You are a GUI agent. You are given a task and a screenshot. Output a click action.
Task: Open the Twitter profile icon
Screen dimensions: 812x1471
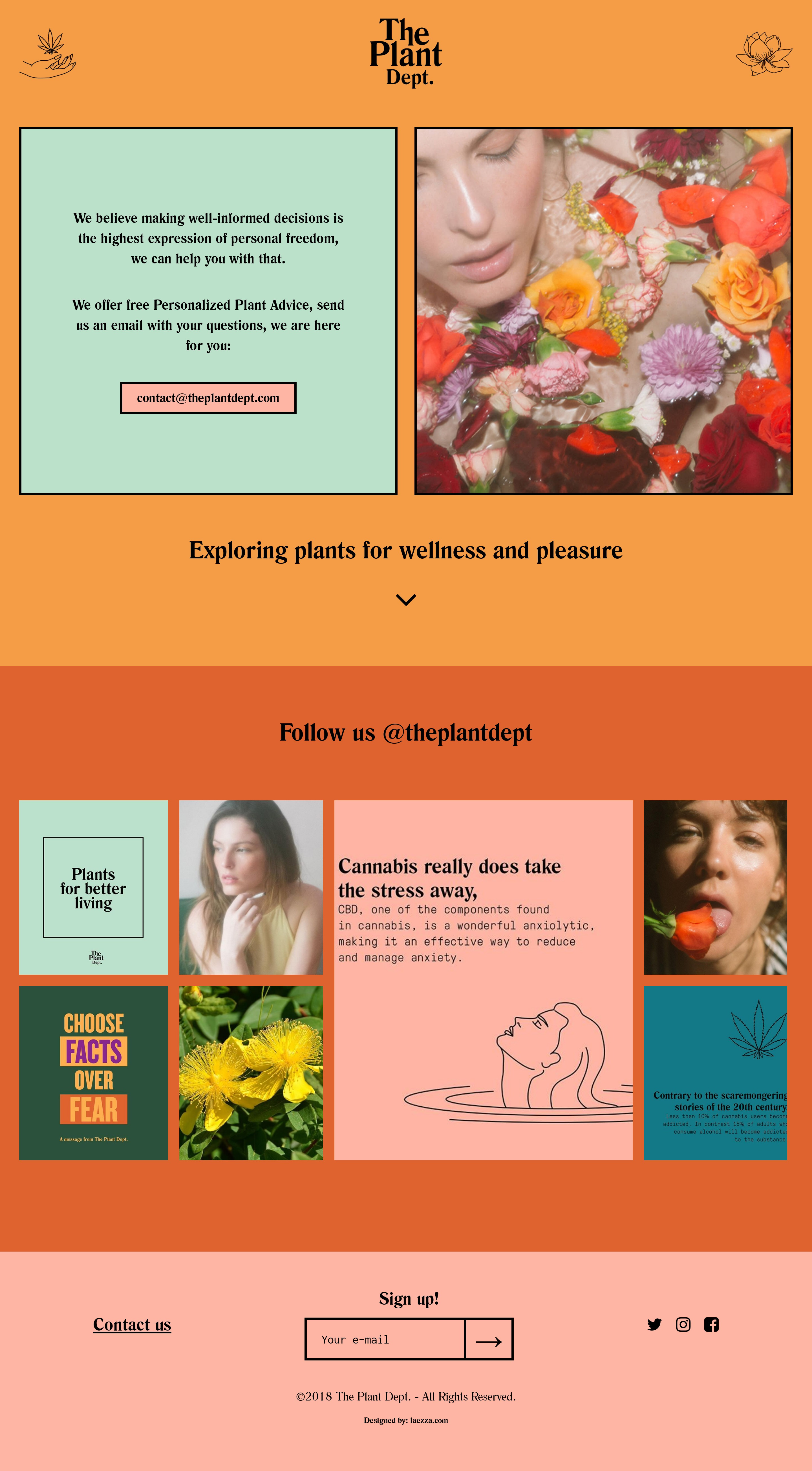[654, 1324]
